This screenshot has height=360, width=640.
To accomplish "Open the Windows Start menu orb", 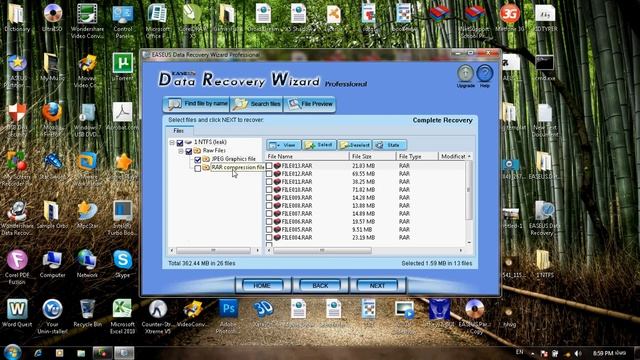I will (x=13, y=352).
